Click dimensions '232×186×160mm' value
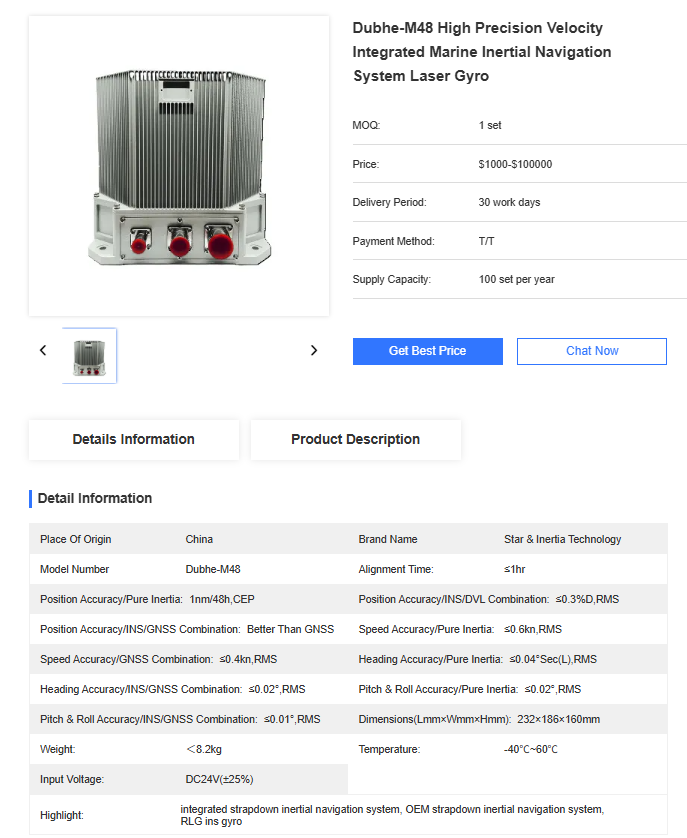Viewport: 687px width, 838px height. point(558,719)
